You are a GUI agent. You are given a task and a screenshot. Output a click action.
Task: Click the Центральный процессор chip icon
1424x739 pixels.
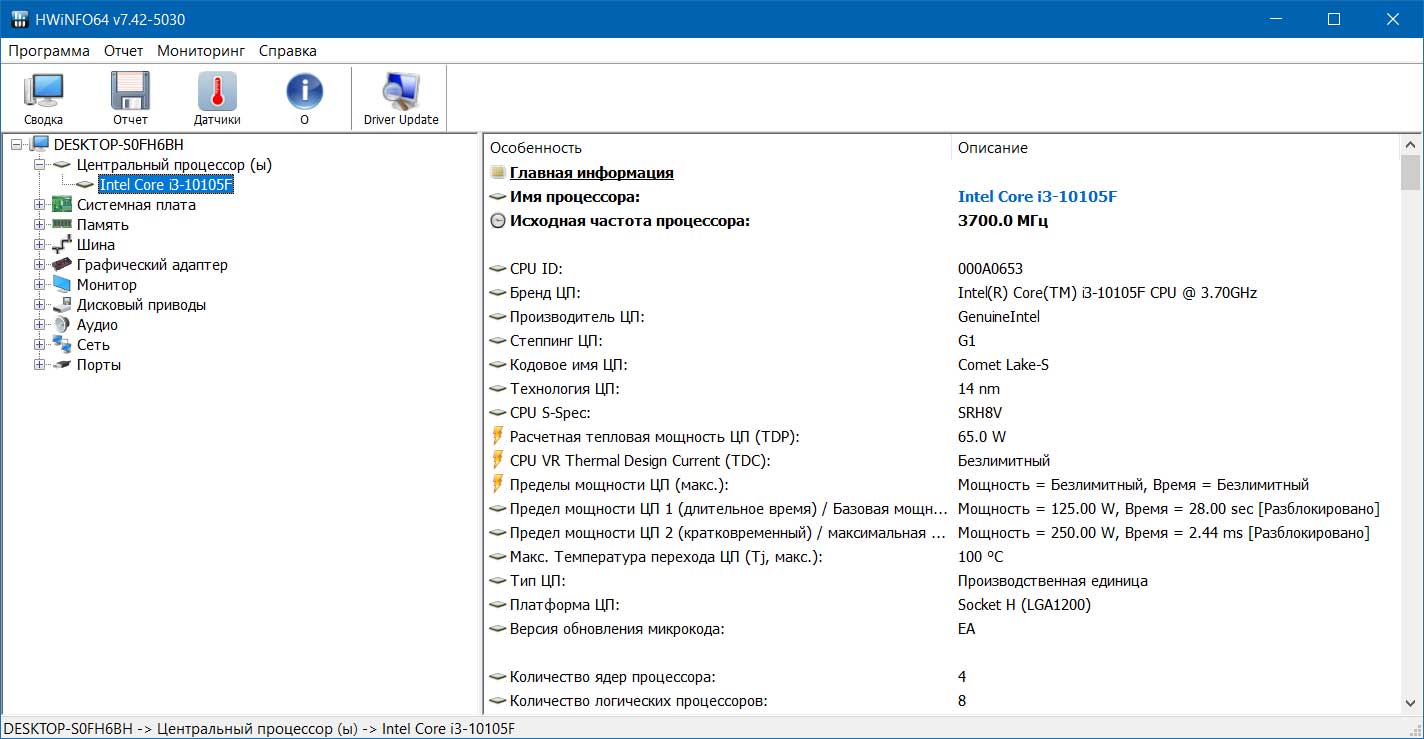(x=62, y=165)
